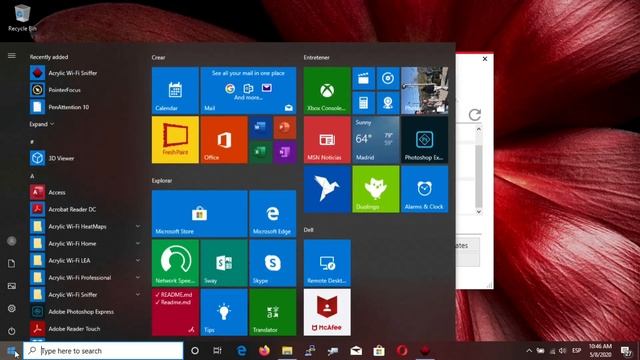Open the OneNote small tile

coord(284,152)
